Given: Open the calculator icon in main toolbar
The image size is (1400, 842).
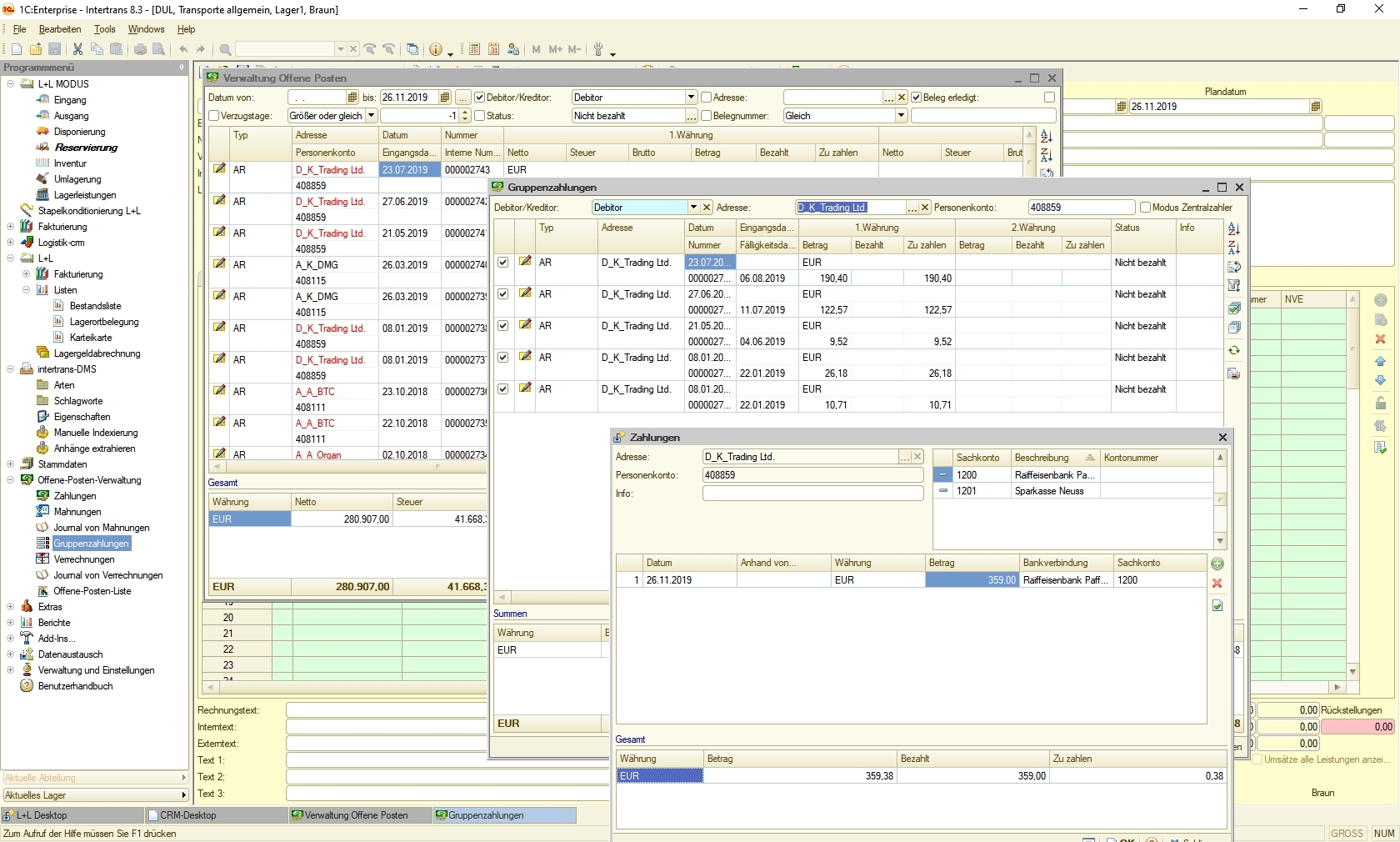Looking at the screenshot, I should coord(474,50).
